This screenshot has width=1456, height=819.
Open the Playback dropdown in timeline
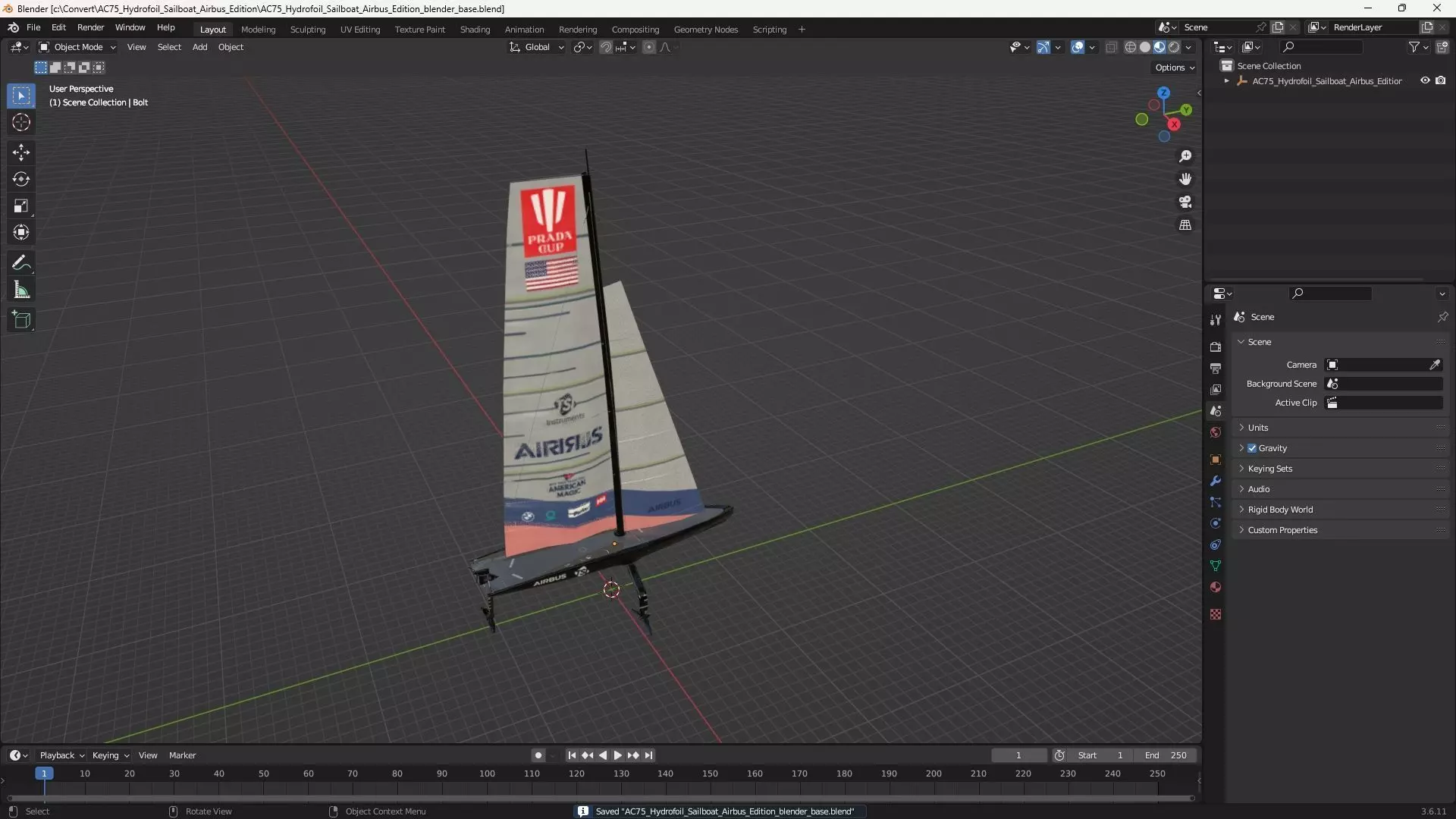[x=61, y=755]
